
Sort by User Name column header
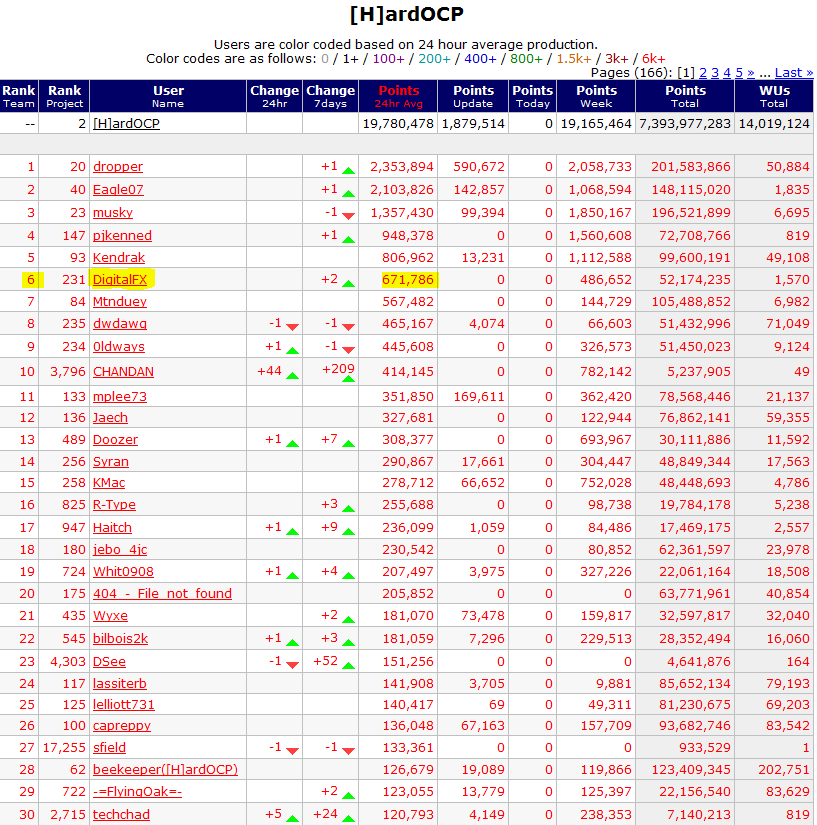(168, 96)
